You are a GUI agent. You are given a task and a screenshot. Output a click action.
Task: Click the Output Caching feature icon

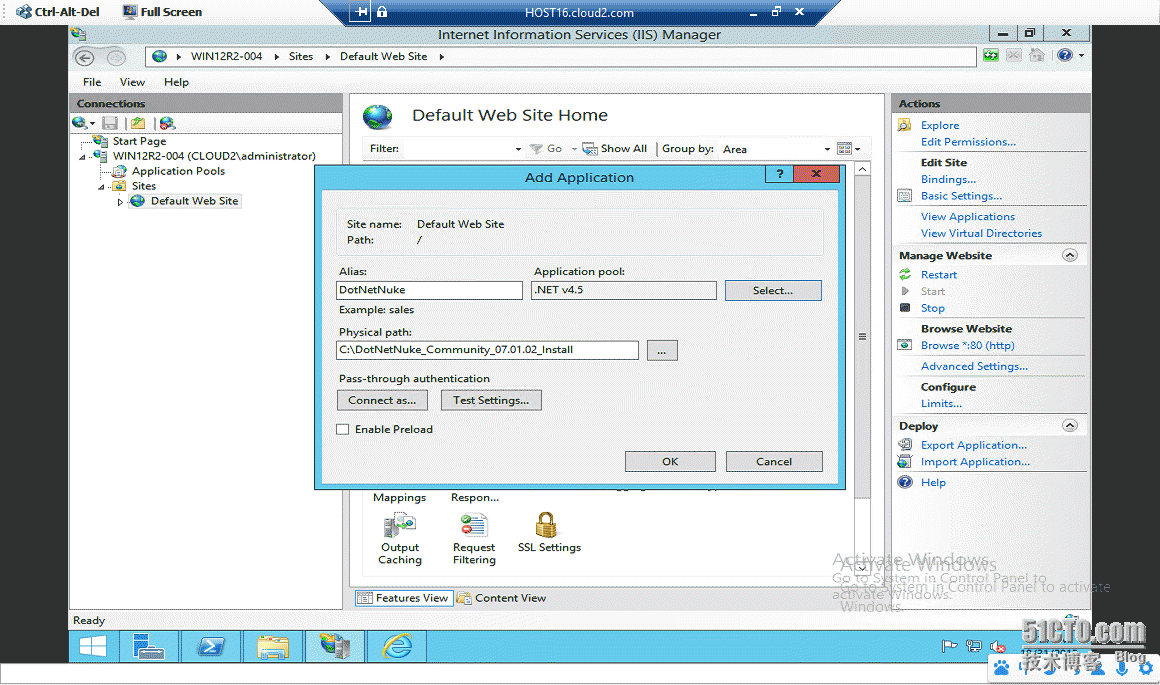tap(399, 525)
